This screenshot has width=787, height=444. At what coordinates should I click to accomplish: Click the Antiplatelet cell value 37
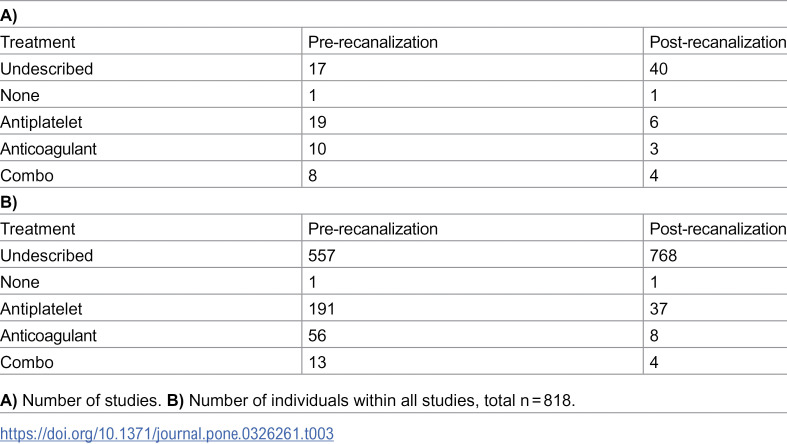coord(659,309)
